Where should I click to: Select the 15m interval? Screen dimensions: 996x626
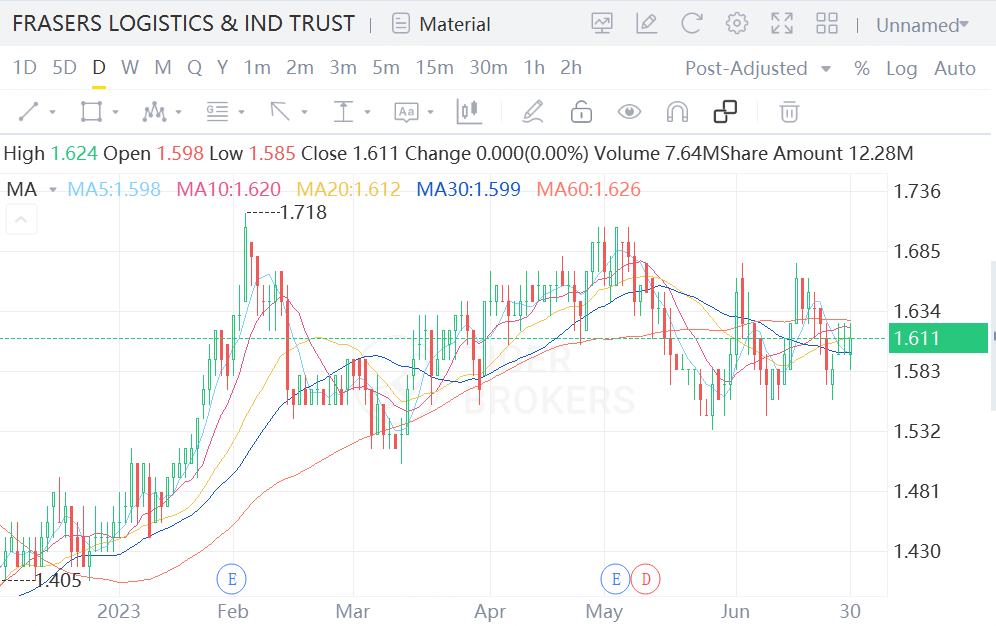(434, 67)
